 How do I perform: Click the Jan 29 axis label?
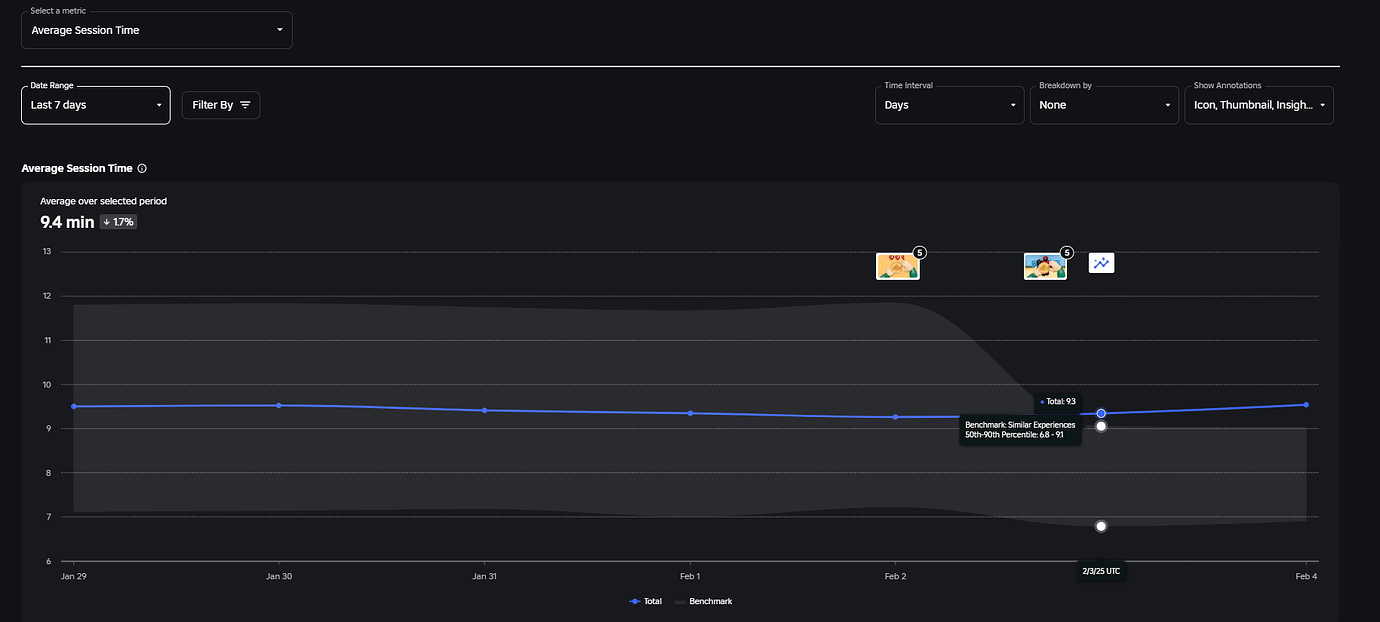[73, 577]
